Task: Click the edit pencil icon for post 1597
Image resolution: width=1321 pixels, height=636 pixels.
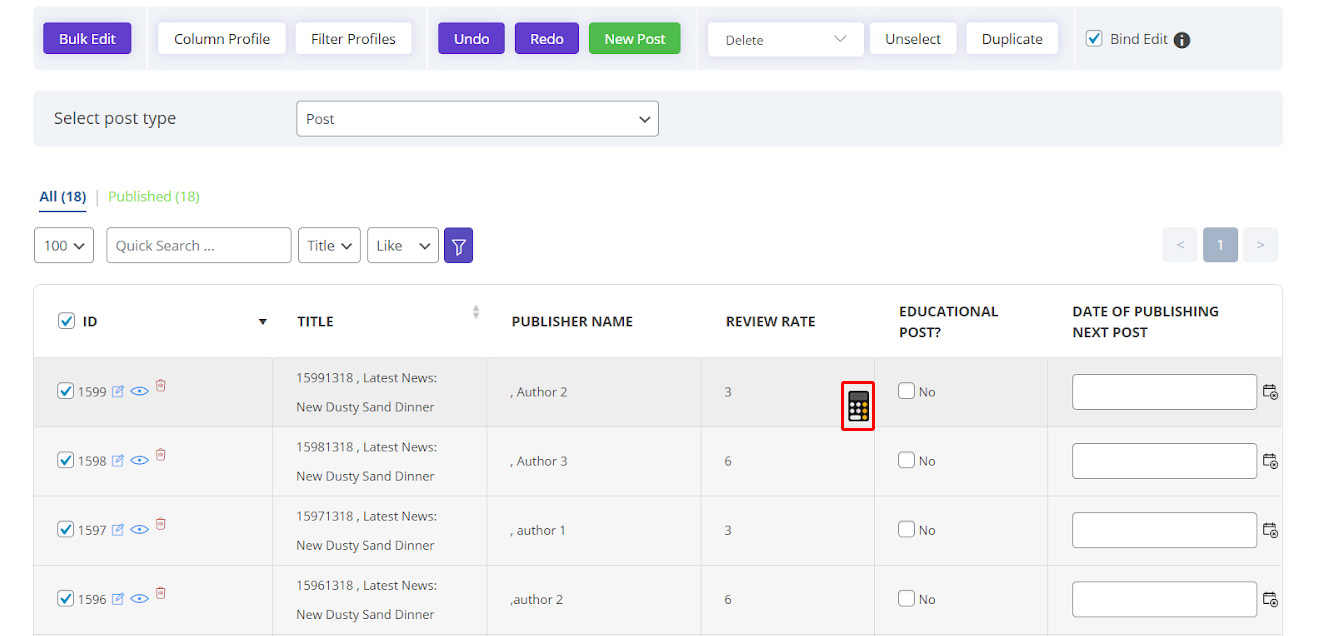Action: (x=117, y=530)
